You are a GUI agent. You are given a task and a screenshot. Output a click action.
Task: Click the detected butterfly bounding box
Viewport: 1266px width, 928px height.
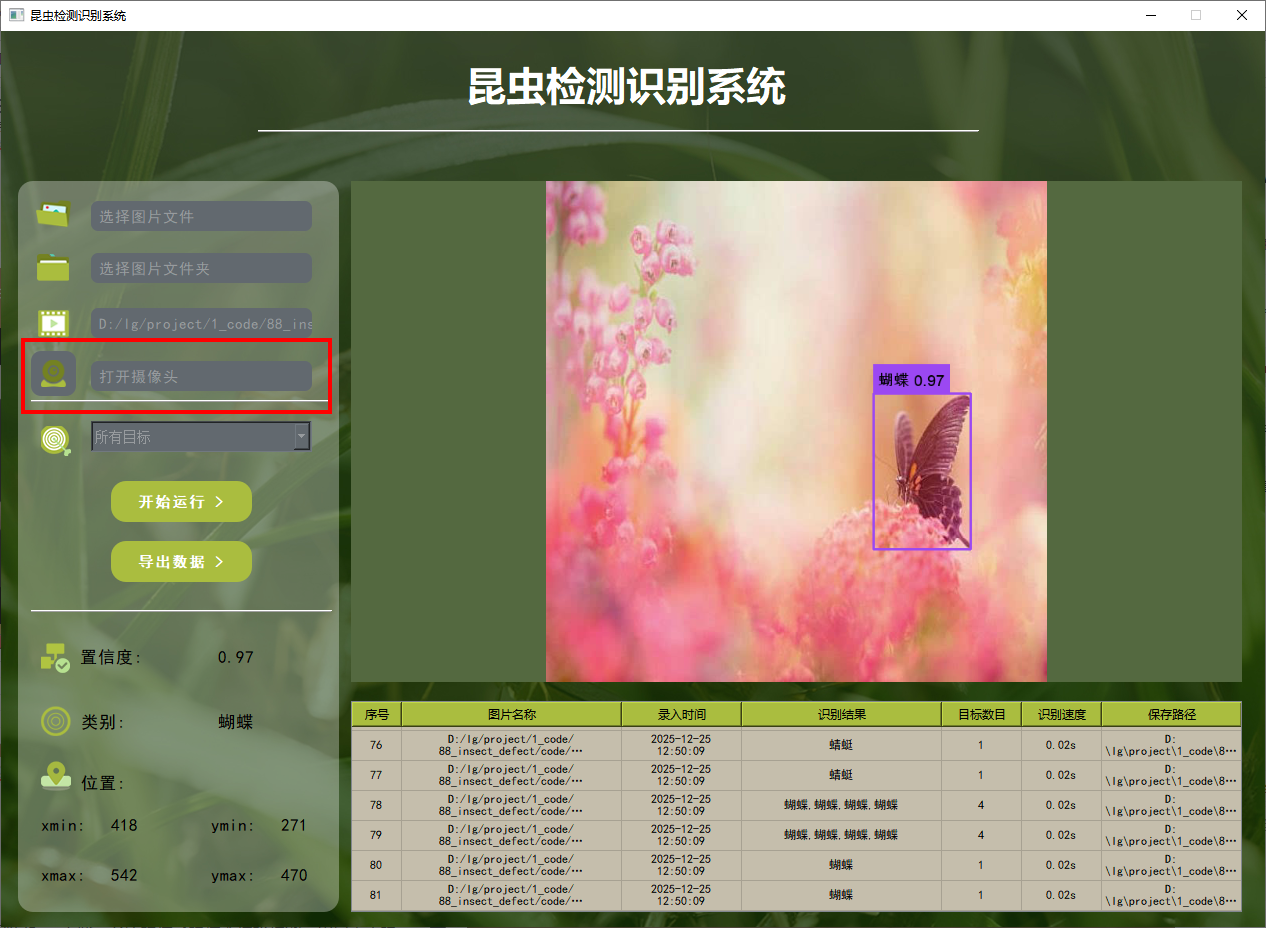[x=922, y=471]
